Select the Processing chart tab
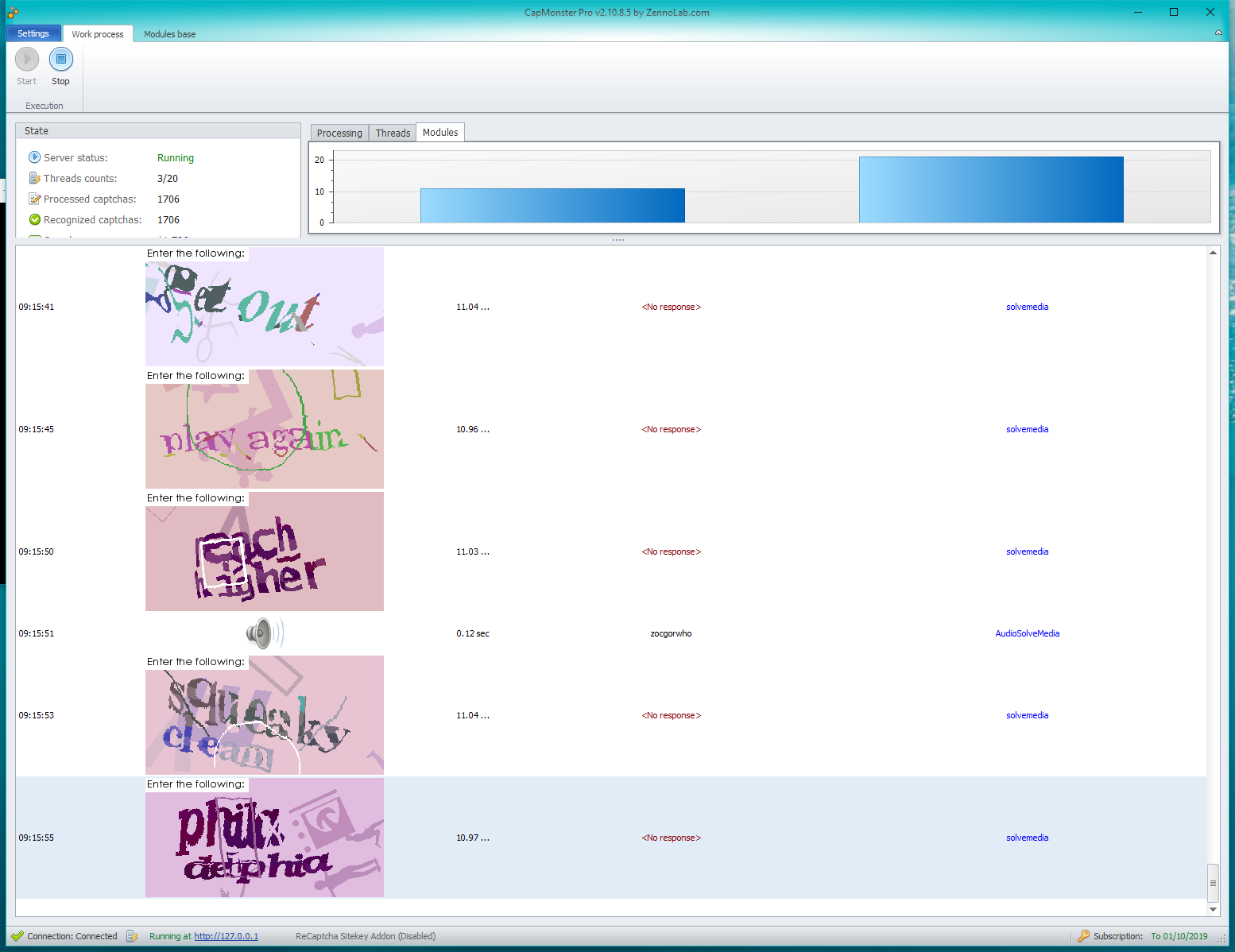This screenshot has height=952, width=1235. pos(339,134)
